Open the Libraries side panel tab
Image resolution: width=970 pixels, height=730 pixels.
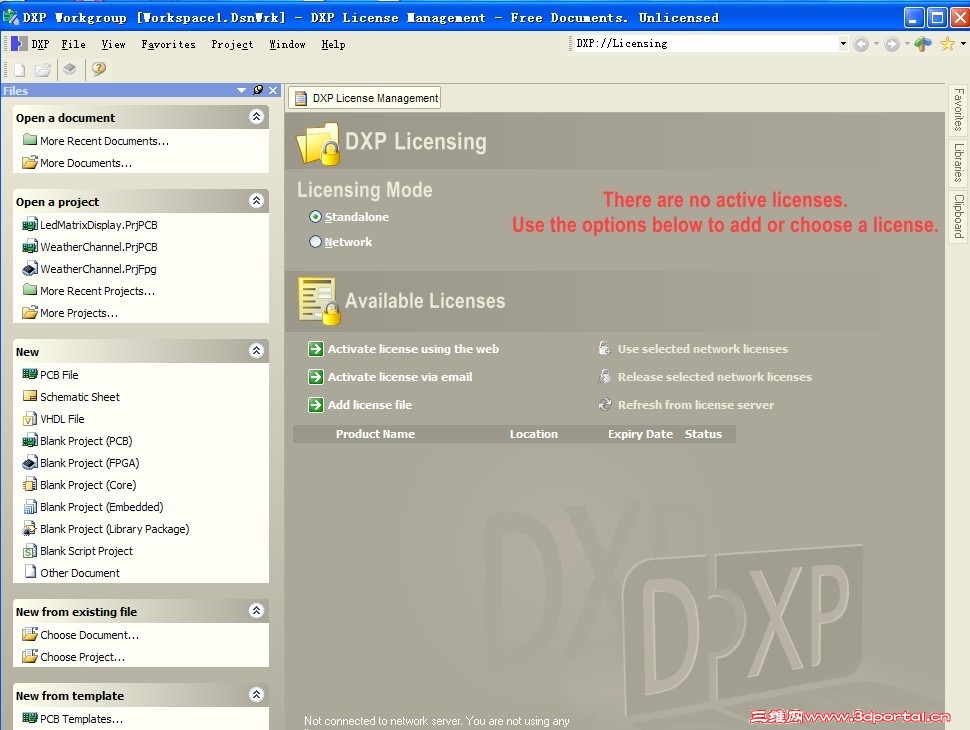(958, 162)
